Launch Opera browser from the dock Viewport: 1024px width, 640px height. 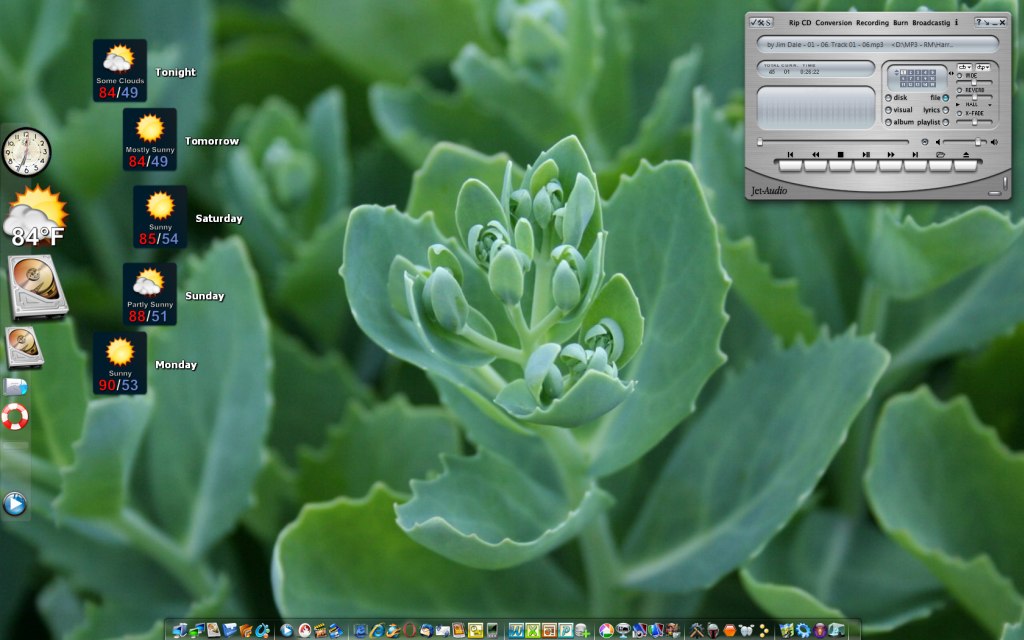(x=409, y=630)
